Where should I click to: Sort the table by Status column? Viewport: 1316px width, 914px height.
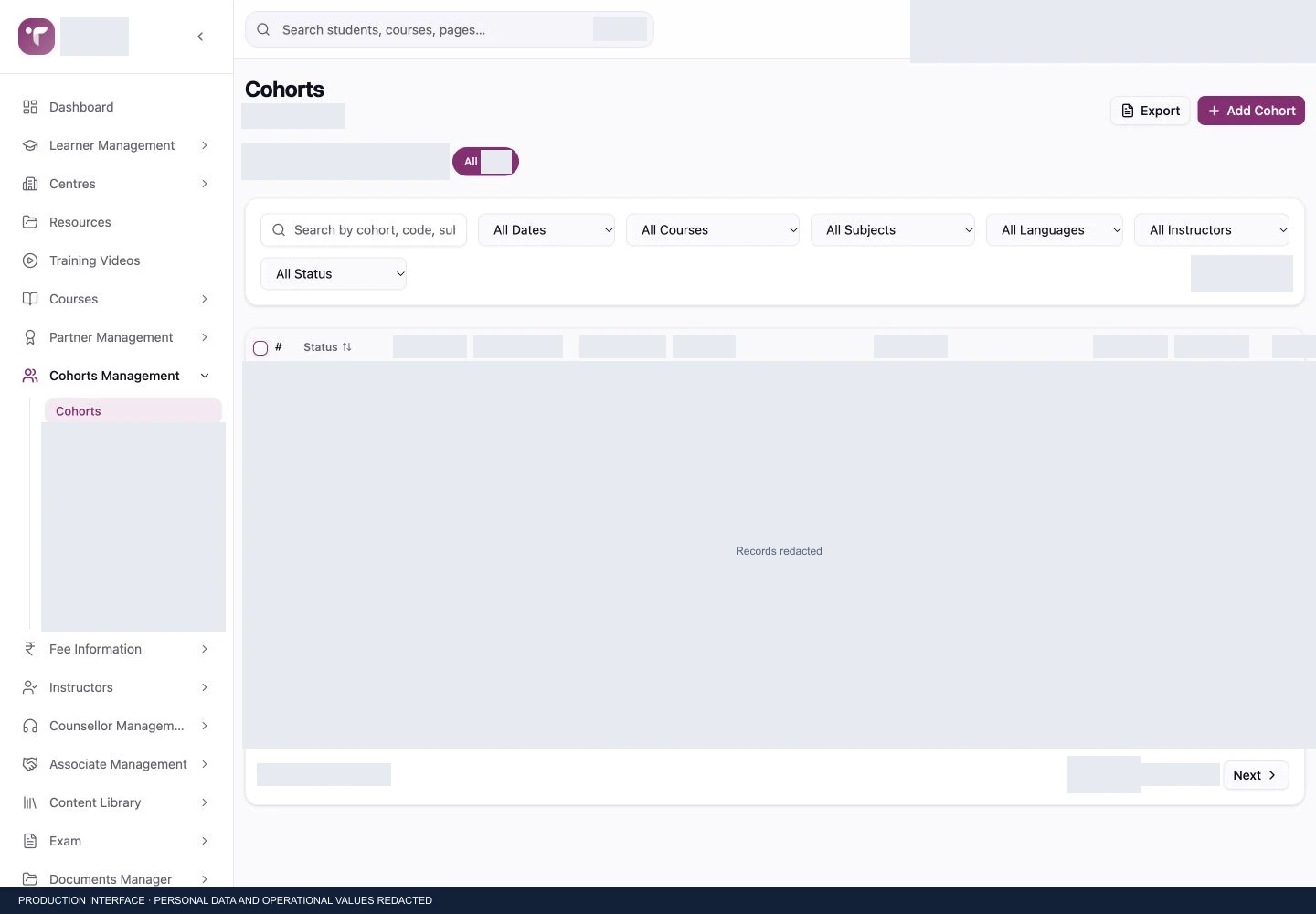click(327, 347)
